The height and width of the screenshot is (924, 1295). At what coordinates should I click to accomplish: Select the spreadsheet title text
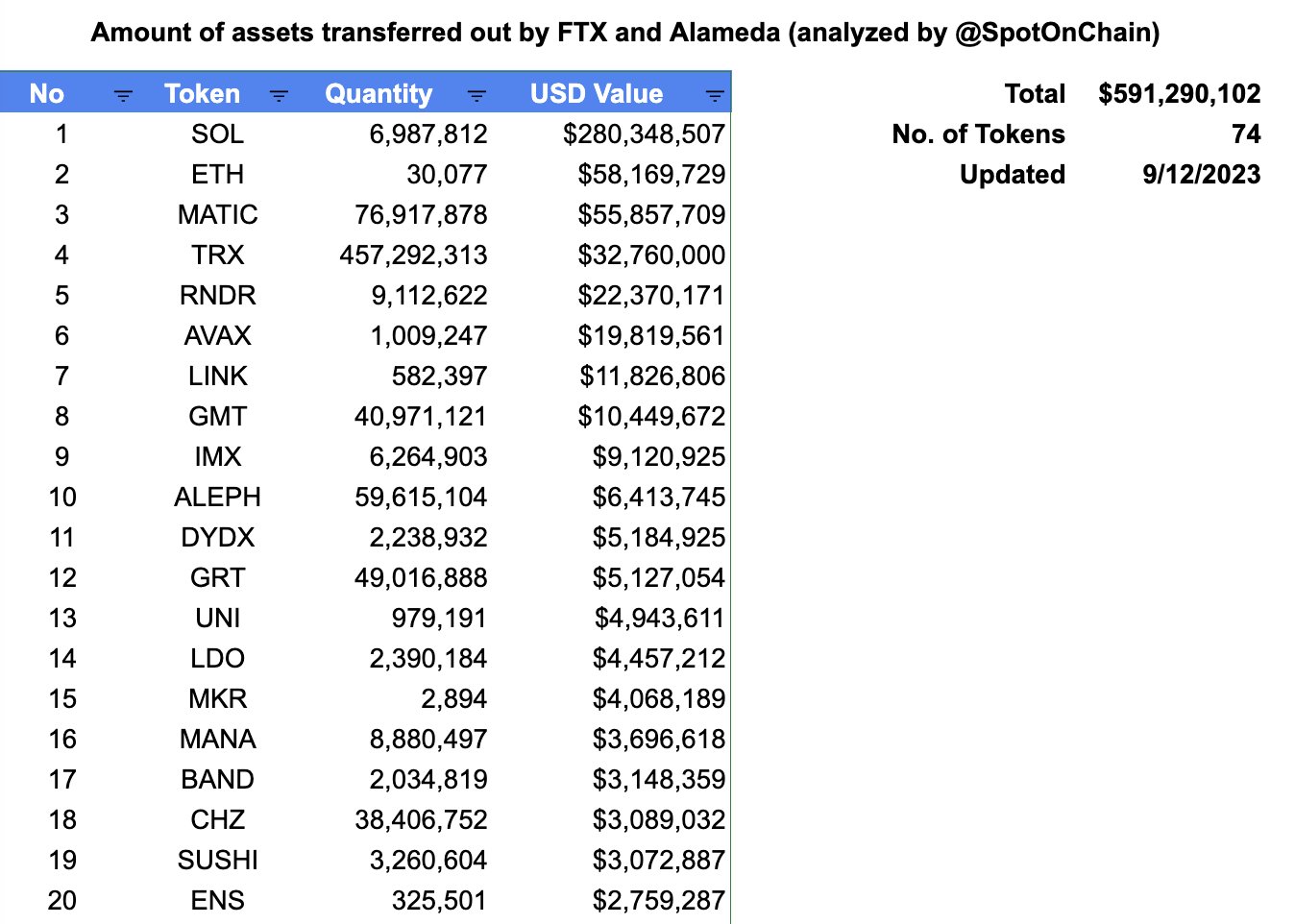[625, 33]
